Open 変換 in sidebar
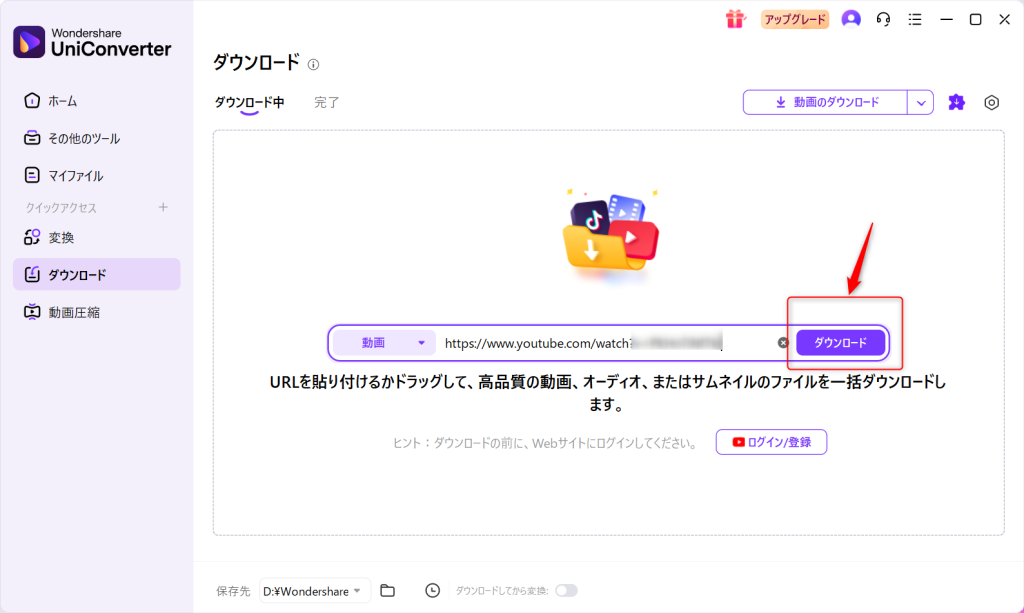The width and height of the screenshot is (1024, 613). (x=97, y=238)
